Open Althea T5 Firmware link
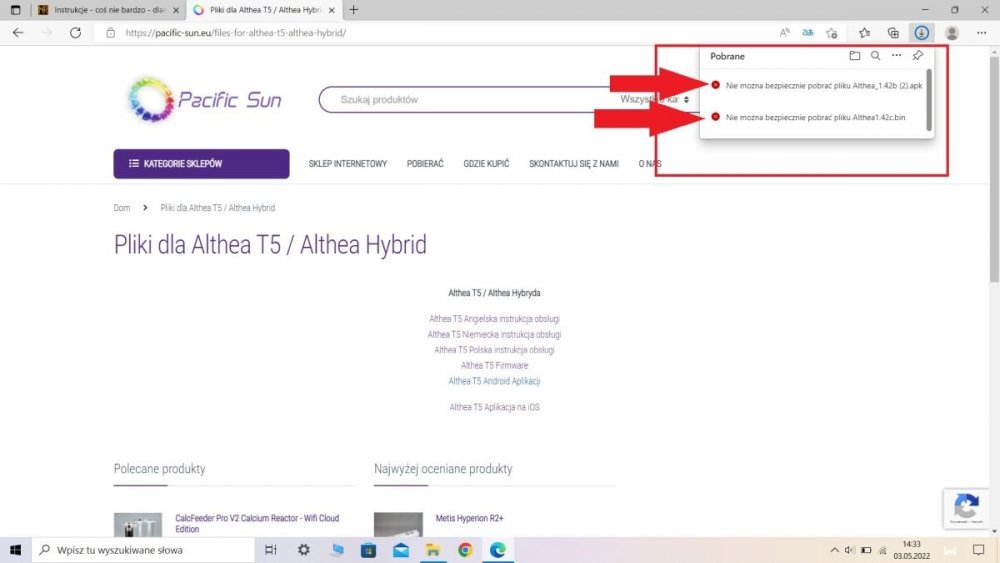 point(494,366)
